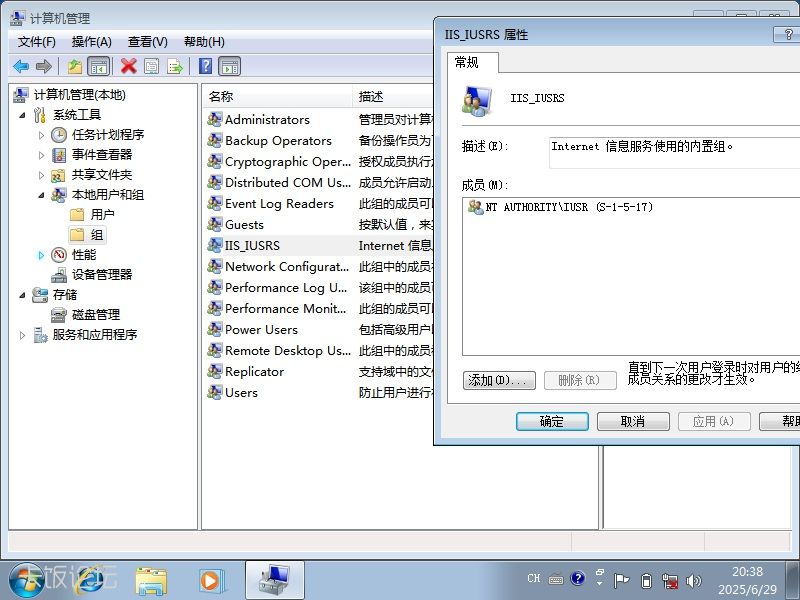Click the network tray icon with red X
800x600 pixels.
click(669, 581)
